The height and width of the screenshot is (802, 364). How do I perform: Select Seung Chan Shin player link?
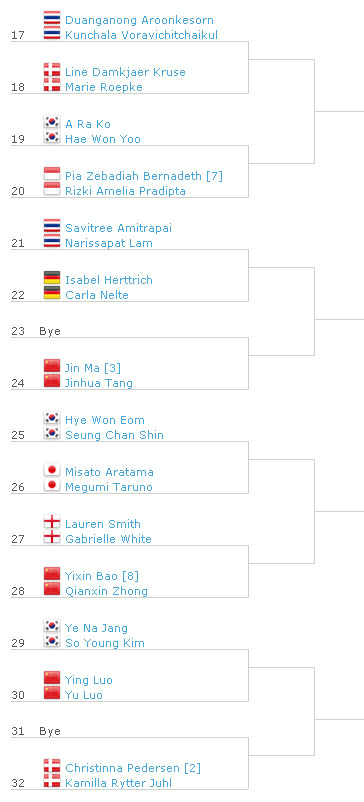tap(115, 435)
